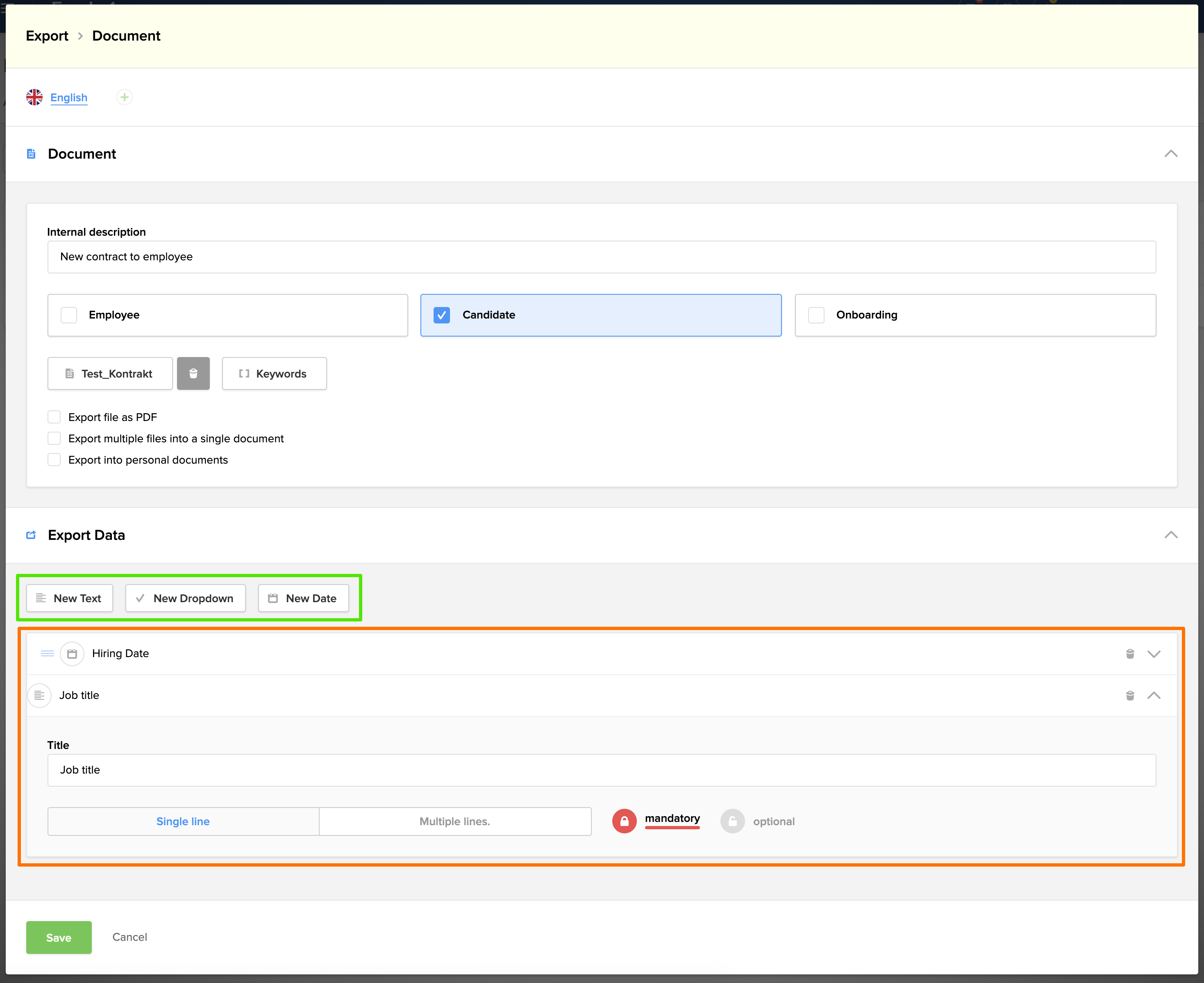This screenshot has width=1204, height=983.
Task: Click the grey optional unlock icon
Action: point(732,821)
